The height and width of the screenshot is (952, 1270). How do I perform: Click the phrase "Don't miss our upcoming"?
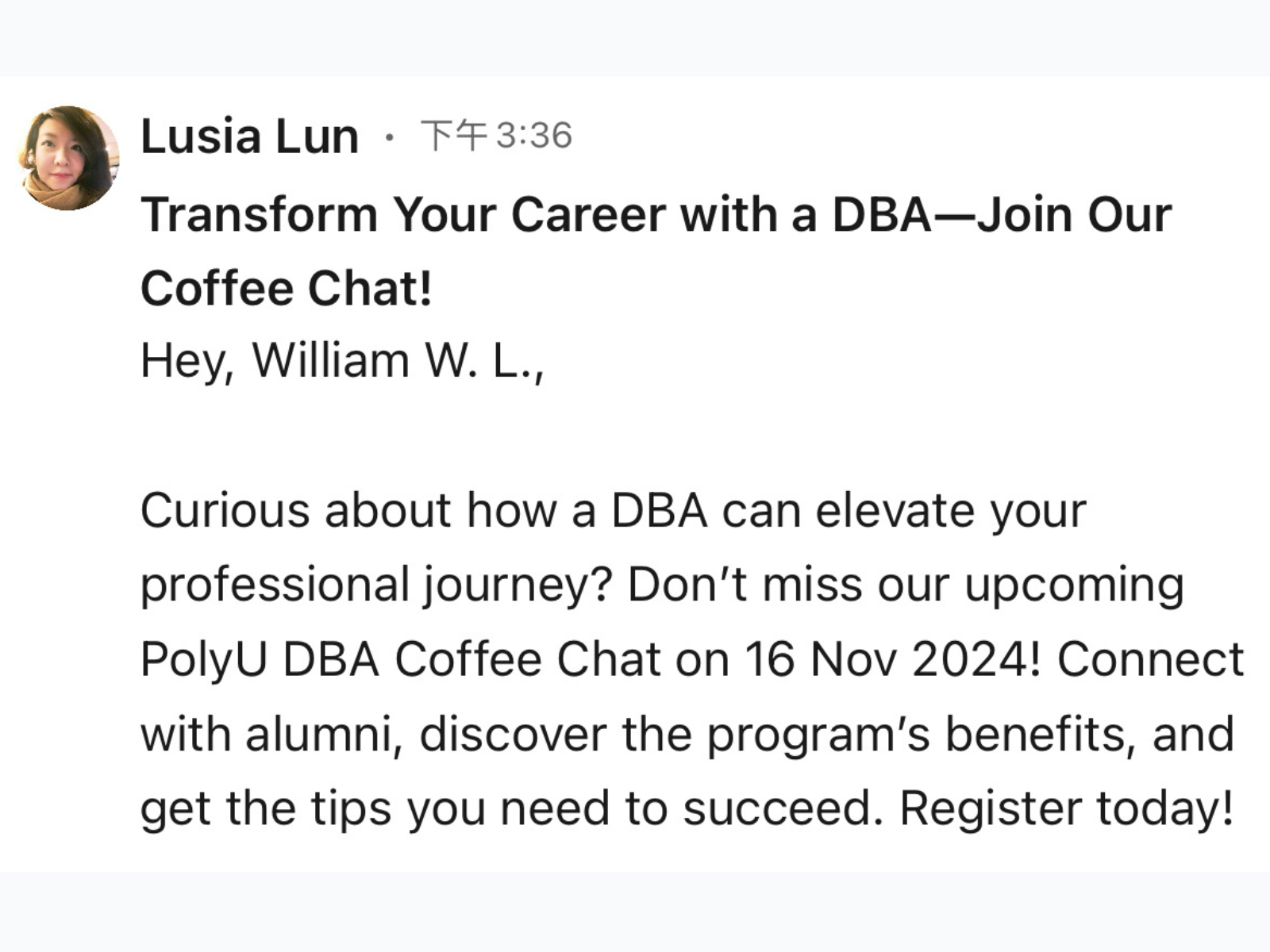click(x=905, y=585)
